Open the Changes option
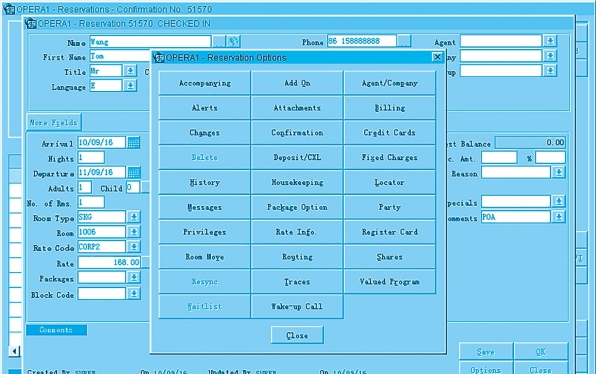This screenshot has height=374, width=596. point(204,133)
